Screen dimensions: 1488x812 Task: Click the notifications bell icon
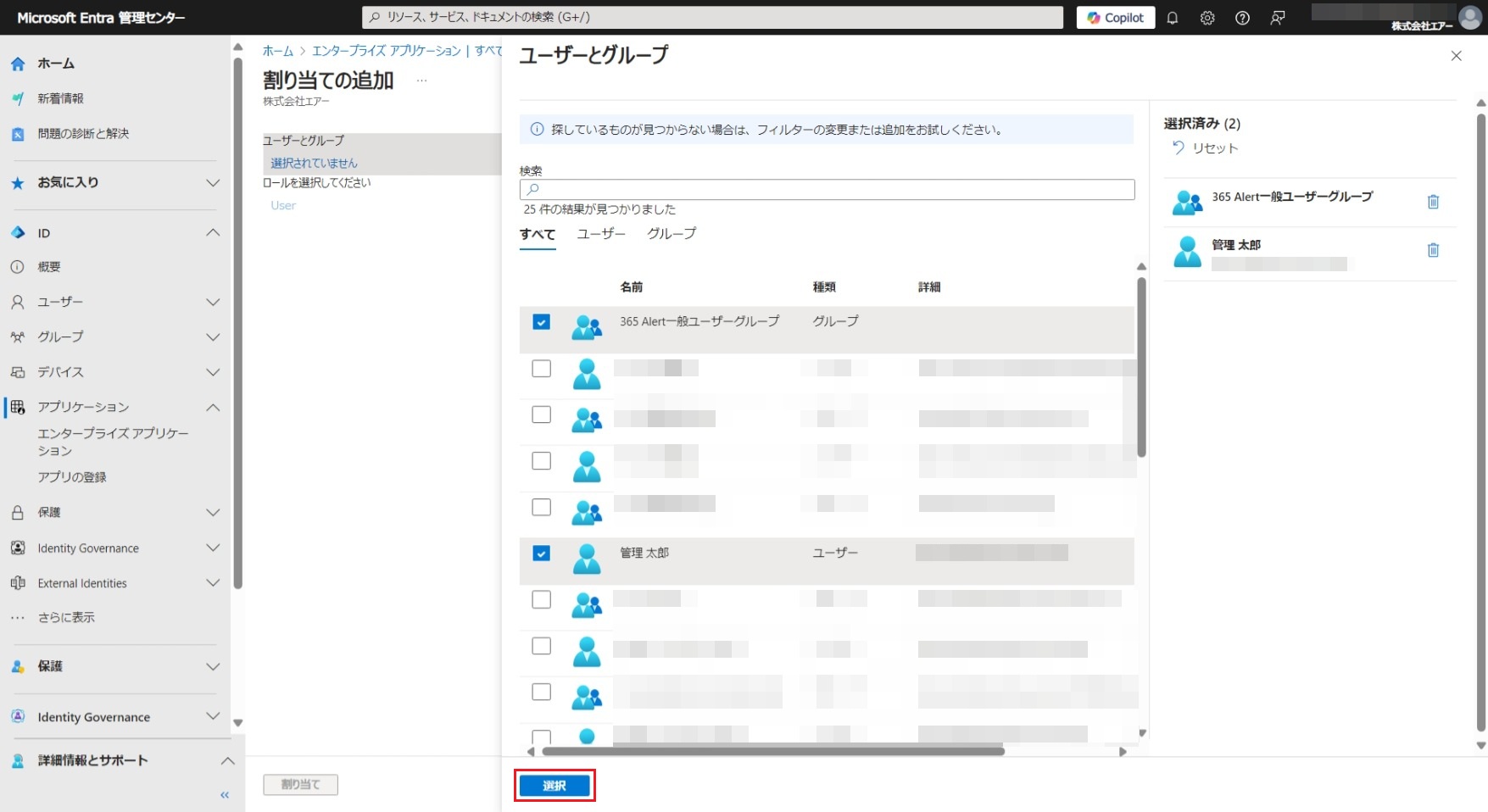pos(1173,18)
